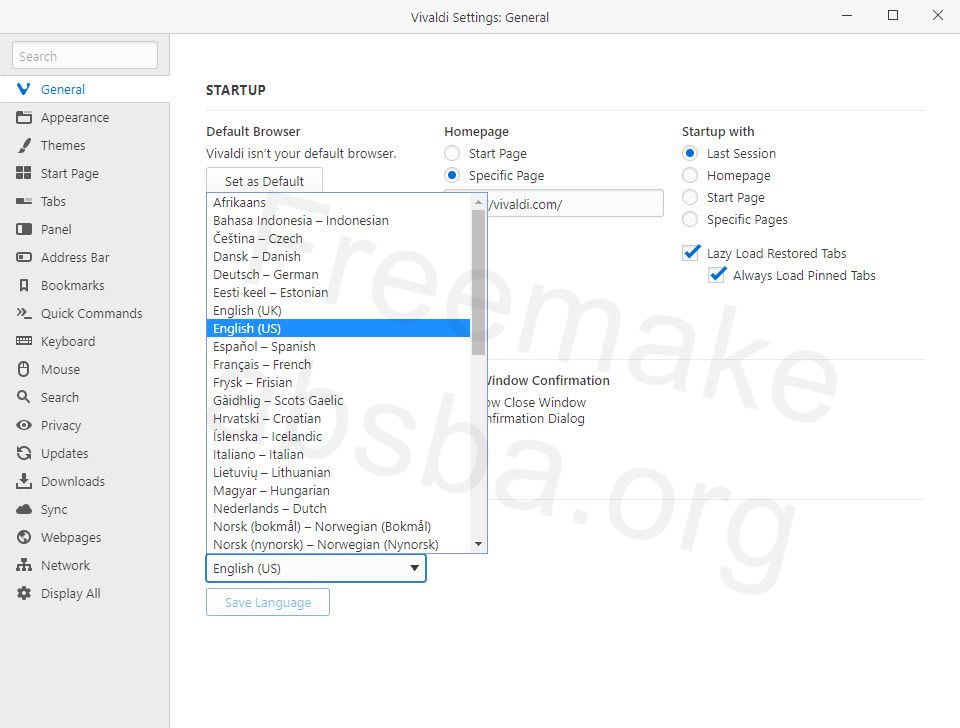The width and height of the screenshot is (960, 728).
Task: Choose Specific Pages under Startup with
Action: [x=690, y=219]
